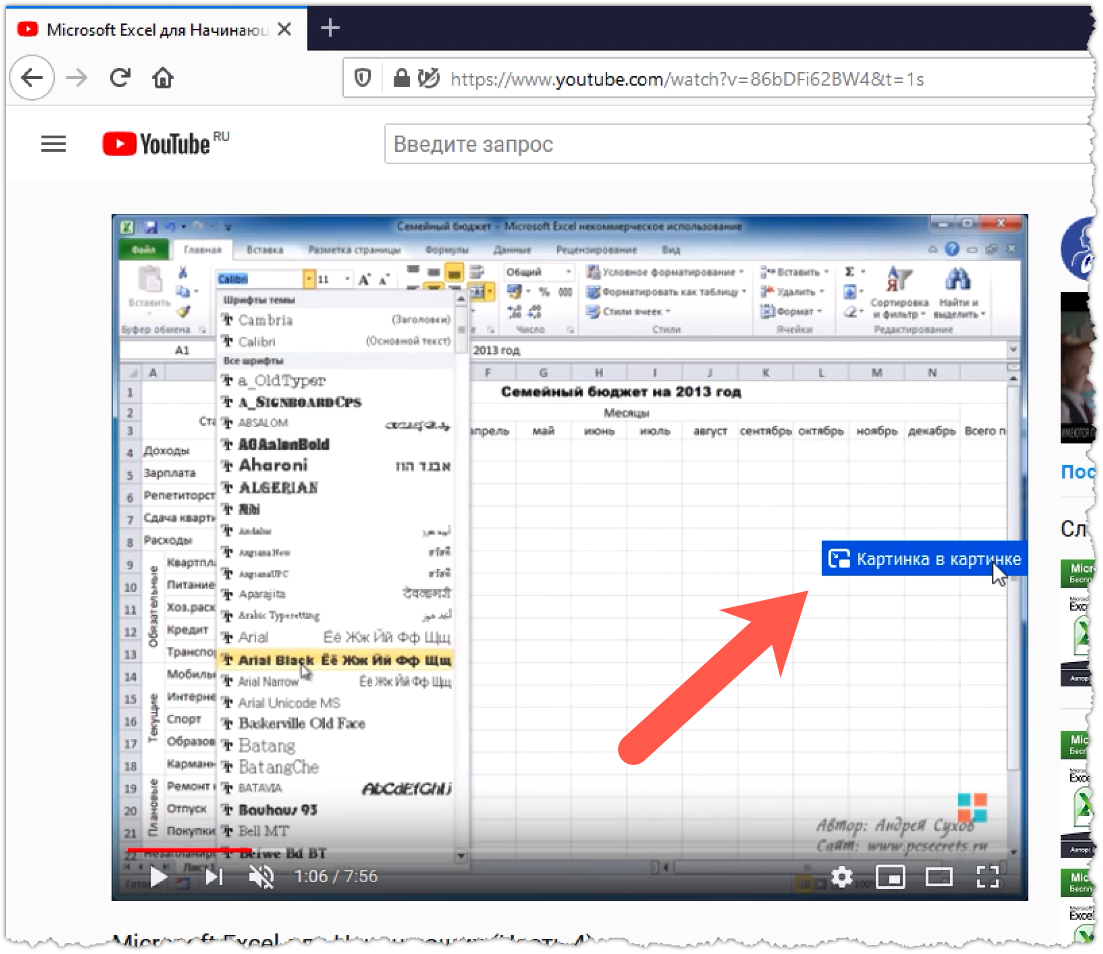Unmute the video via speaker icon
This screenshot has height=954, width=1103.
[262, 877]
